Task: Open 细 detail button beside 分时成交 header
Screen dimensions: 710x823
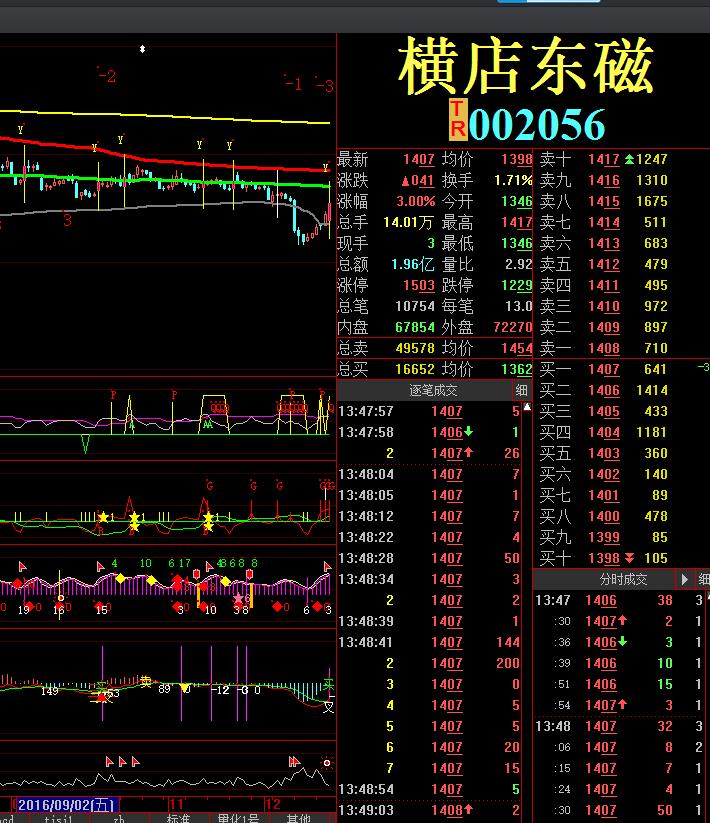Action: (x=703, y=579)
